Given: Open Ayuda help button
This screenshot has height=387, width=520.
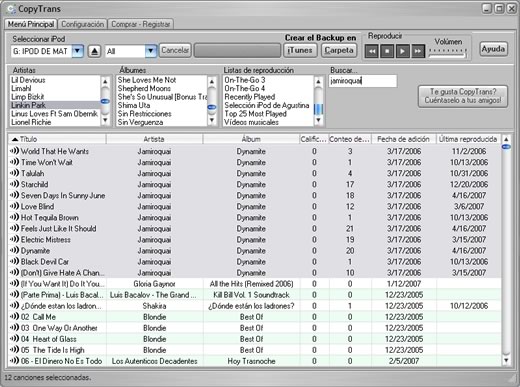Looking at the screenshot, I should pos(493,49).
